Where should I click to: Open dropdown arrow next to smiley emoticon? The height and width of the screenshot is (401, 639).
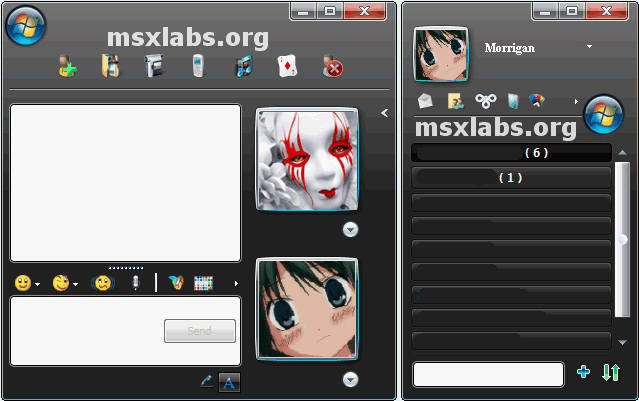[37, 284]
